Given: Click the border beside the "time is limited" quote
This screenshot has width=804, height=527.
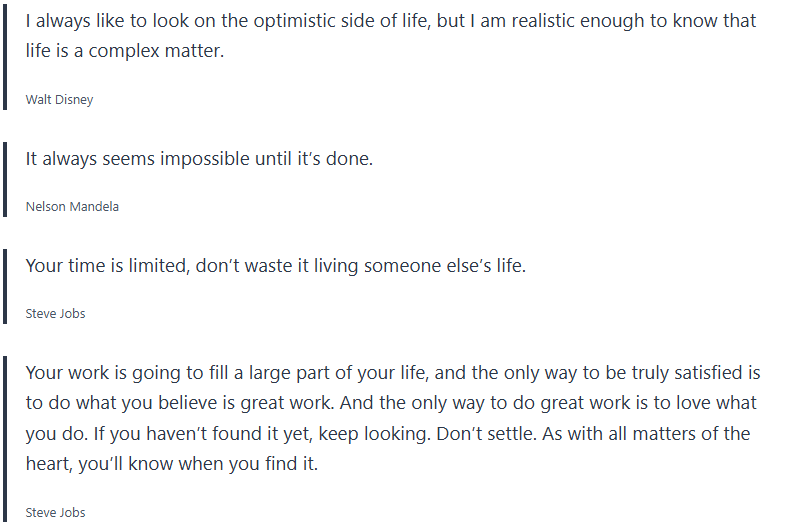Looking at the screenshot, I should [x=6, y=286].
